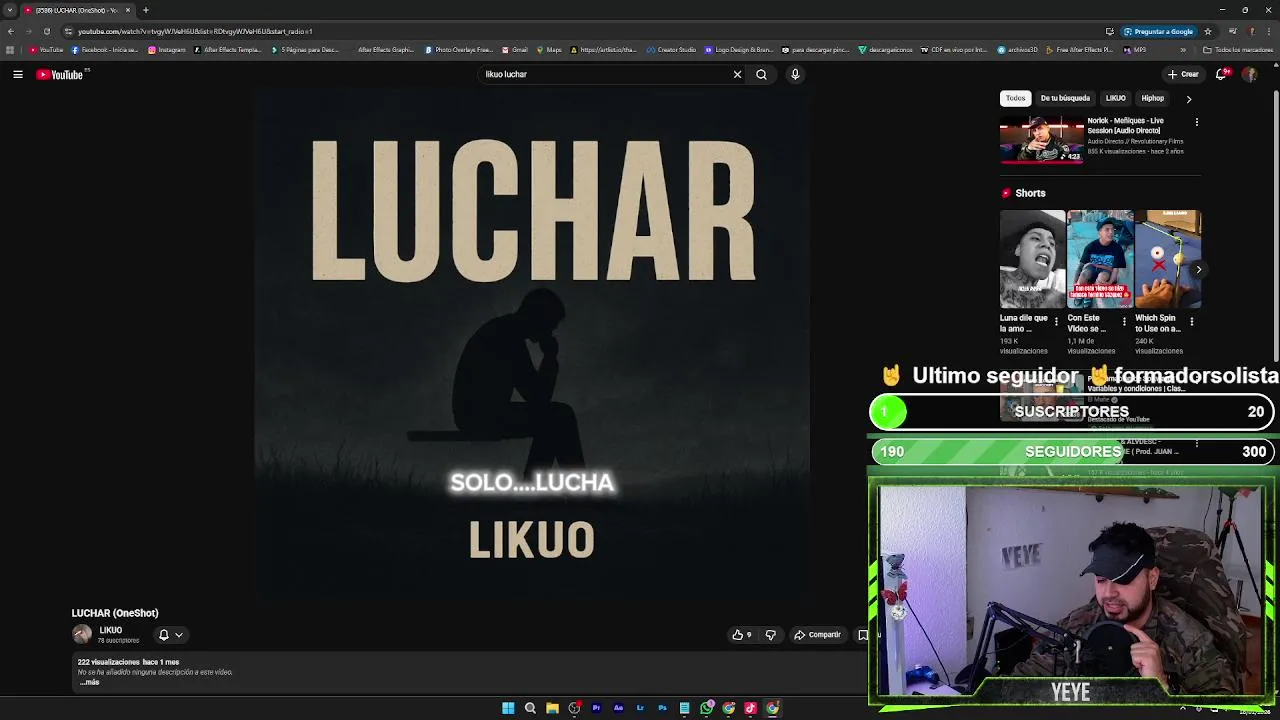Open the Maps bookmark

point(549,49)
